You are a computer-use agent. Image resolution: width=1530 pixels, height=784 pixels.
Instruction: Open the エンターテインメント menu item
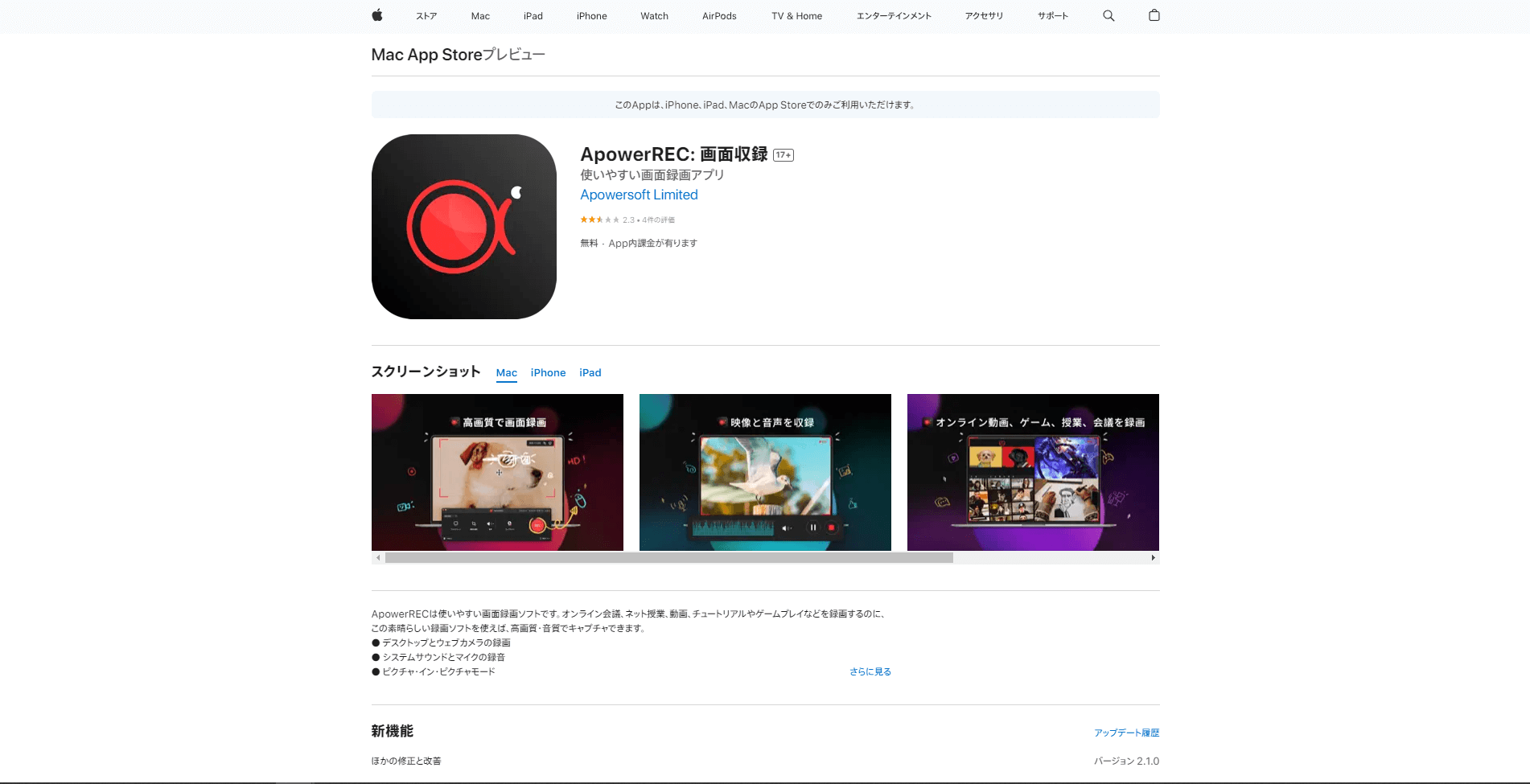point(894,16)
